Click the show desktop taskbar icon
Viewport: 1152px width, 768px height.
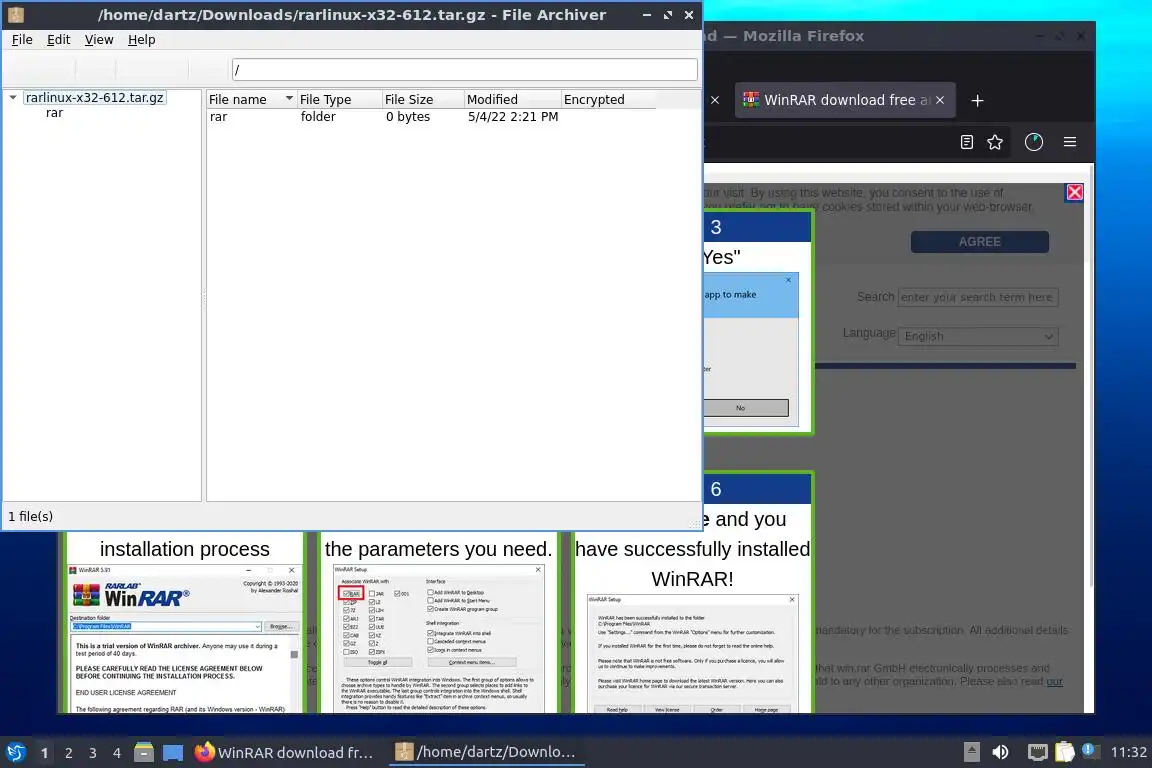click(x=173, y=753)
